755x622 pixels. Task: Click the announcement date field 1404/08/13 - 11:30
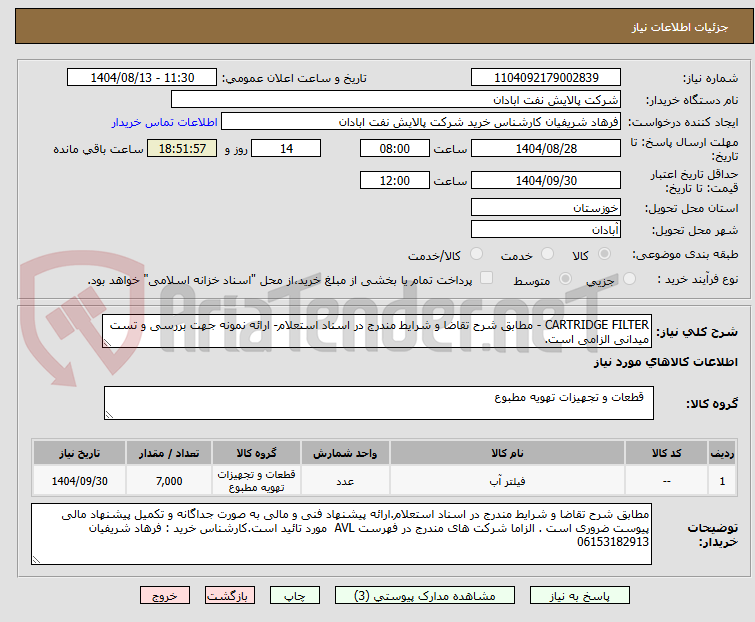pos(142,78)
